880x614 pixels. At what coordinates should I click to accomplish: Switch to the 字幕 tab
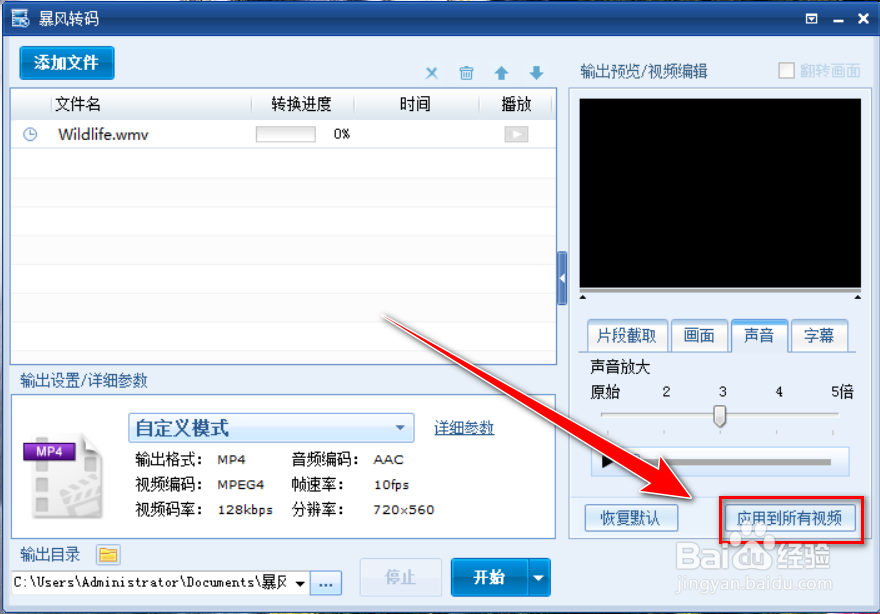click(819, 336)
